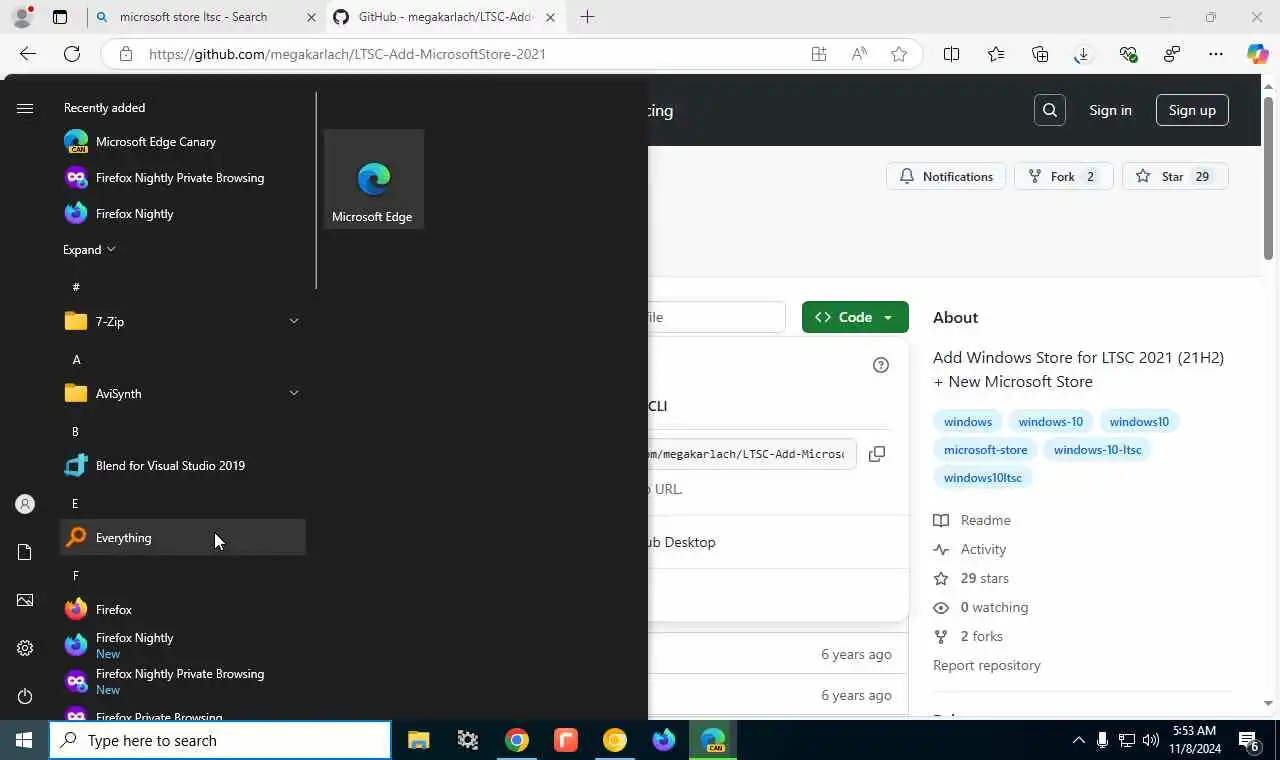Open Pictures from Start sidebar
The height and width of the screenshot is (760, 1280).
pos(25,600)
